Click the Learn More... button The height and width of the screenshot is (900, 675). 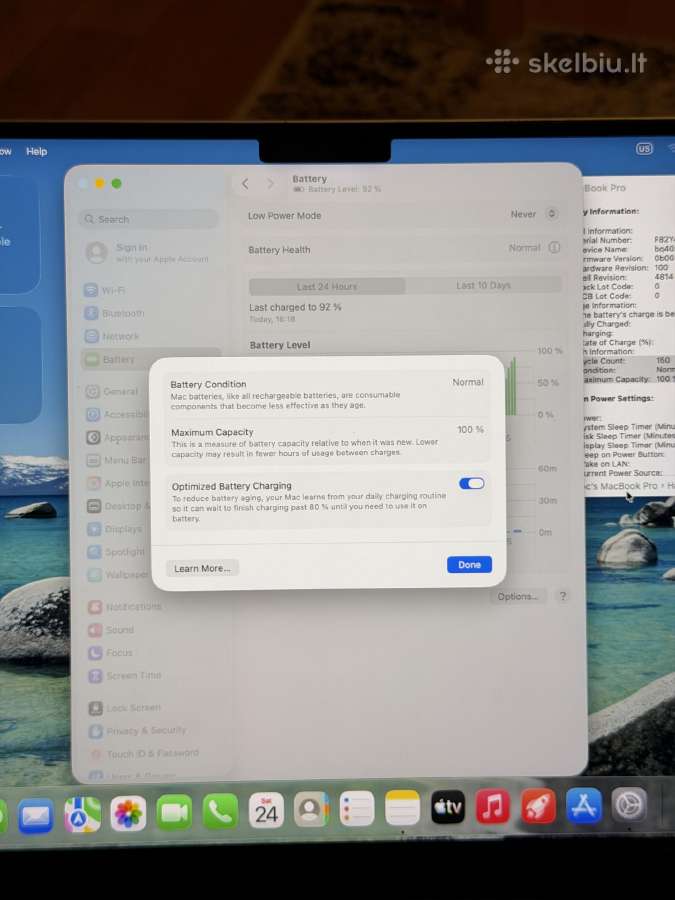tap(202, 568)
